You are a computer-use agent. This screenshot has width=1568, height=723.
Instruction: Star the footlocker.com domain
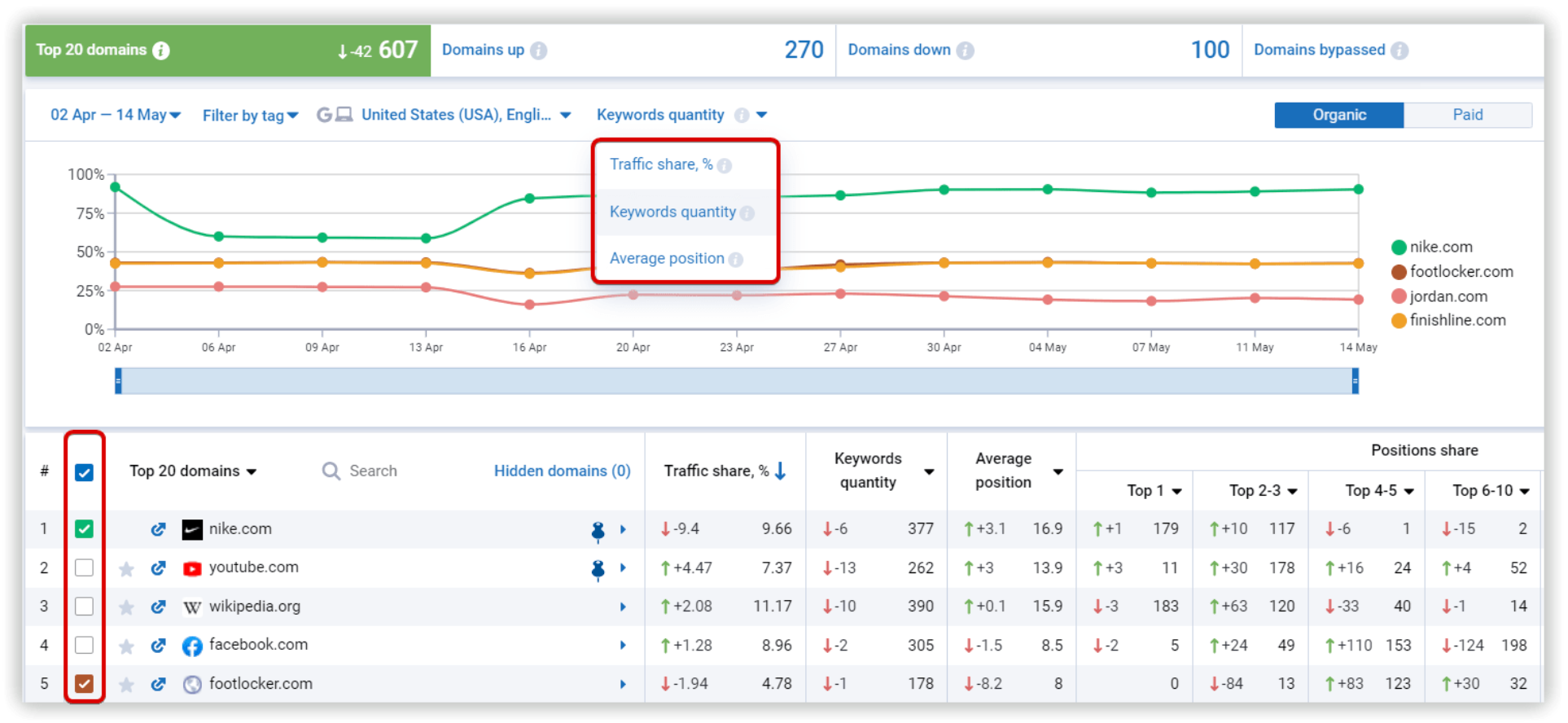click(126, 685)
